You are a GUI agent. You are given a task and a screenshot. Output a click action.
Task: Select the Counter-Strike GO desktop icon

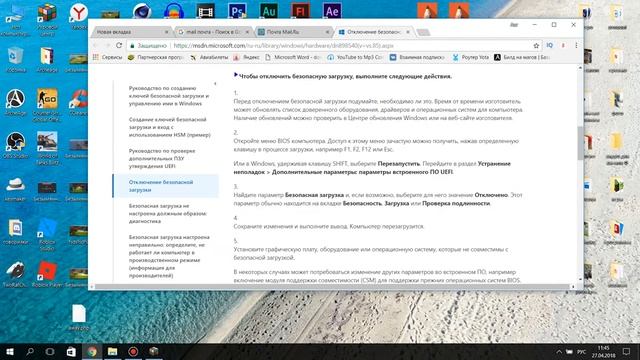[x=47, y=105]
